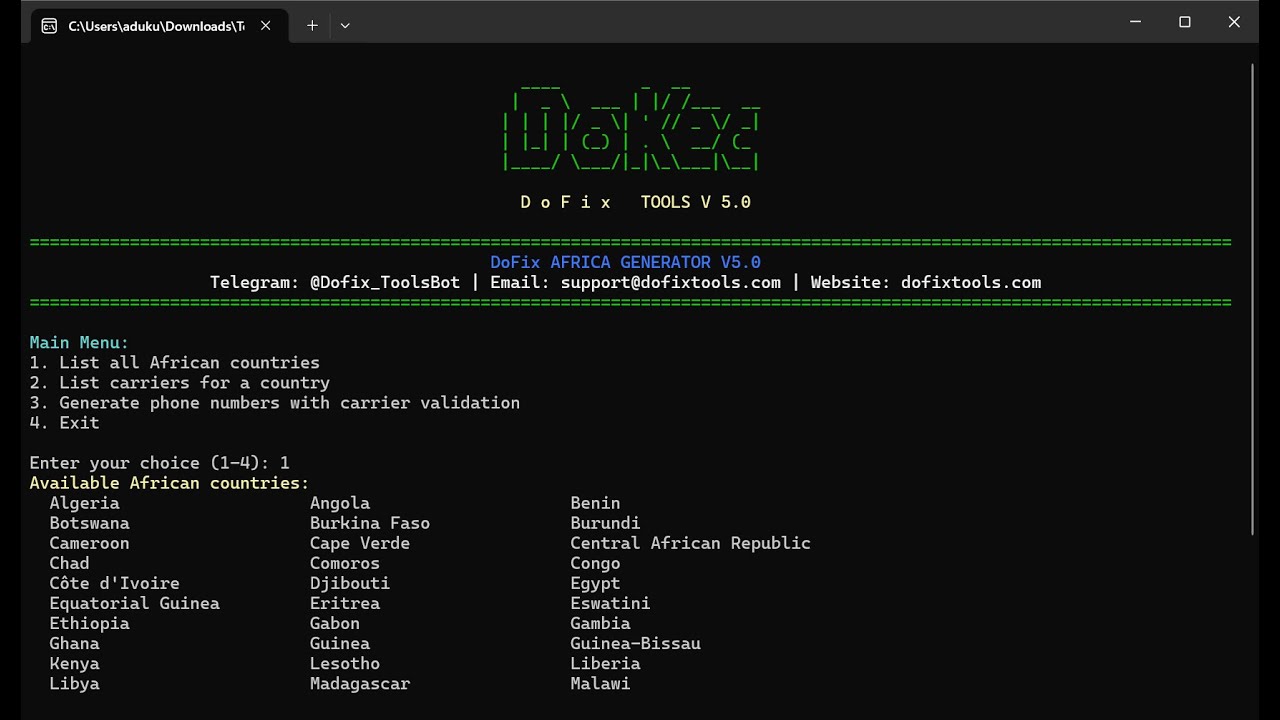Click the Available African countries heading
The height and width of the screenshot is (720, 1280).
point(169,482)
